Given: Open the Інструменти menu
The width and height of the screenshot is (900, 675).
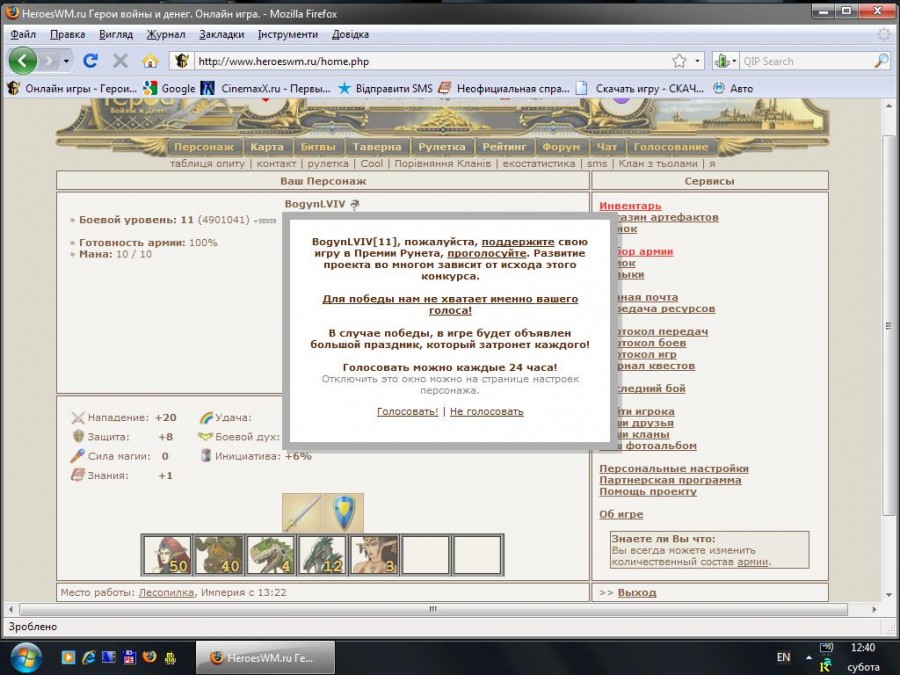Looking at the screenshot, I should click(x=288, y=34).
